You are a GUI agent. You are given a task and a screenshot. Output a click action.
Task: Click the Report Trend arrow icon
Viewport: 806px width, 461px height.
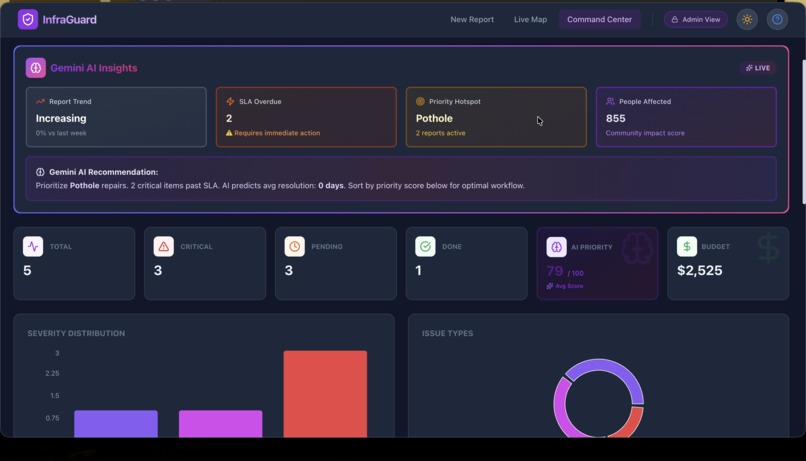point(40,101)
